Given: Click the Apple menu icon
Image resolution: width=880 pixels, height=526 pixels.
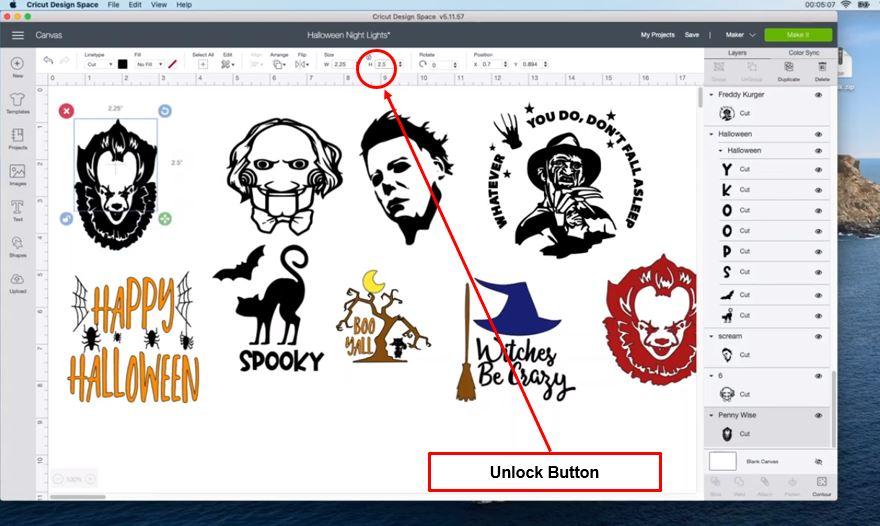Looking at the screenshot, I should pyautogui.click(x=13, y=4).
